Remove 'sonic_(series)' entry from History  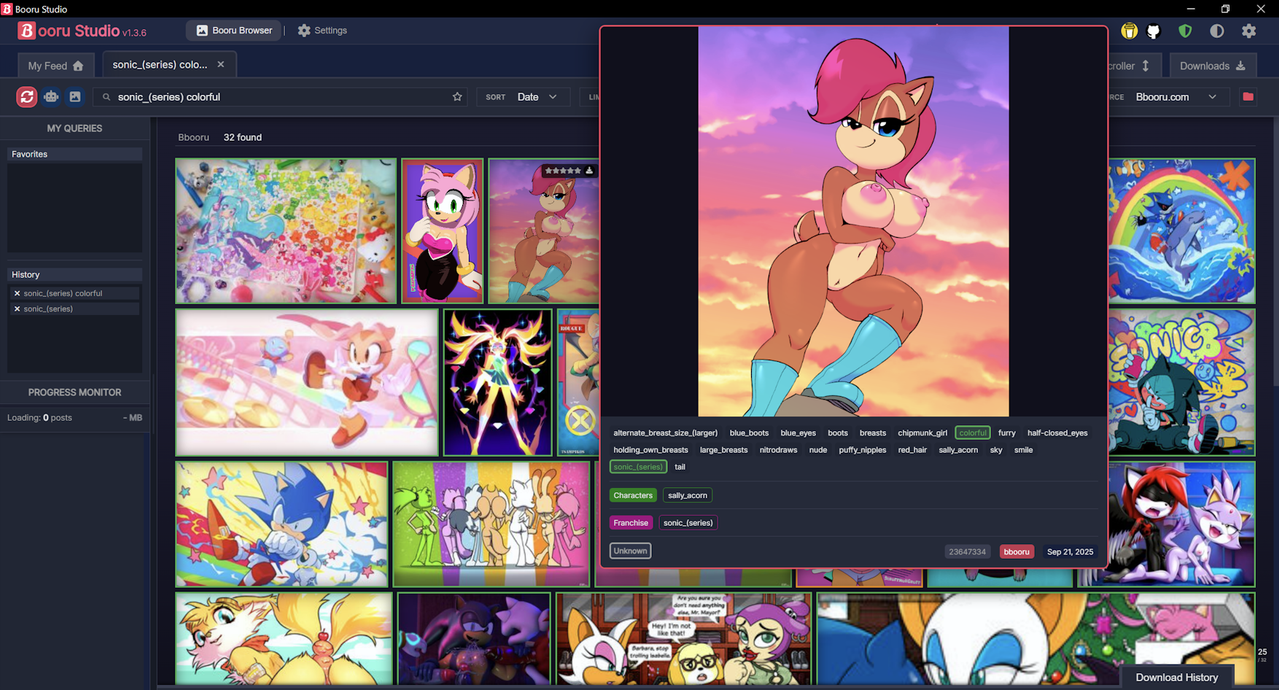click(17, 309)
